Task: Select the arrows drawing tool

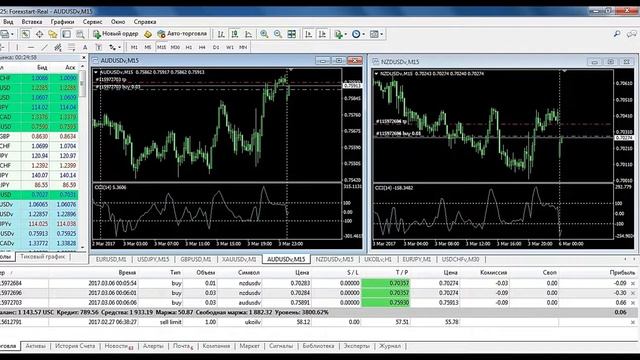Action: 112,47
